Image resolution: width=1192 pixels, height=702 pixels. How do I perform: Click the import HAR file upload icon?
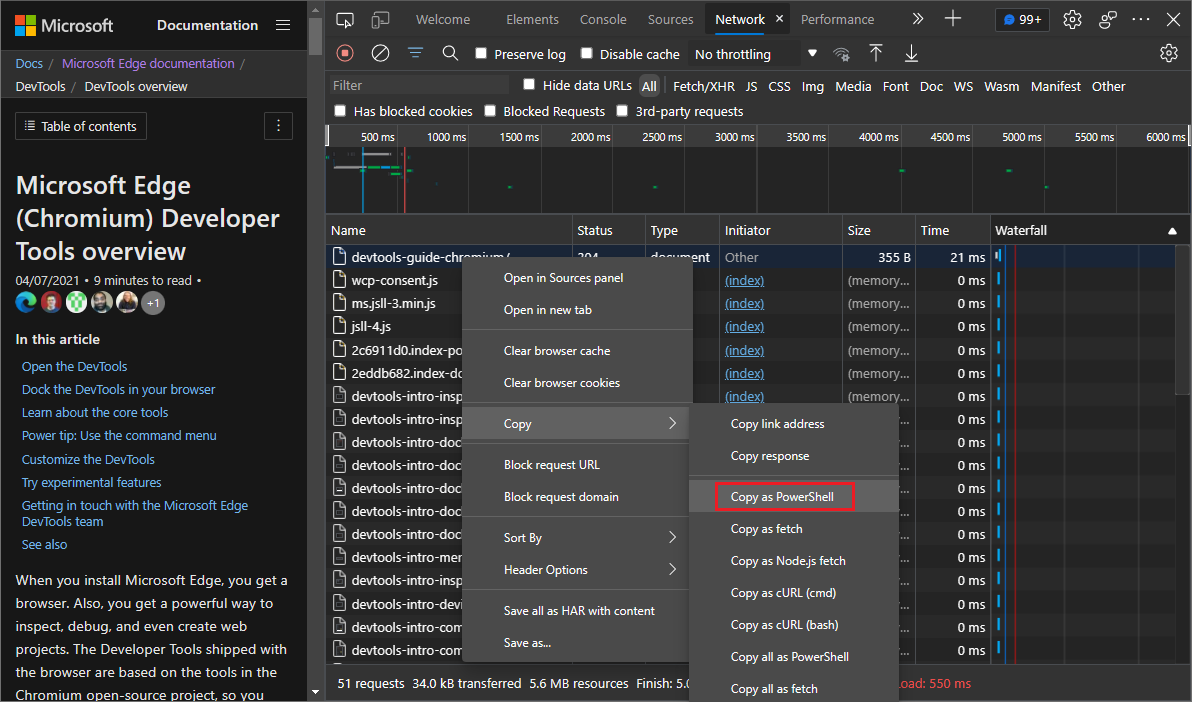click(x=876, y=53)
